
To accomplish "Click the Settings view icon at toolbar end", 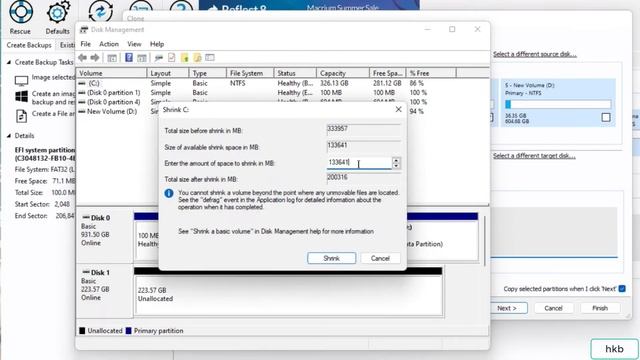I will pyautogui.click(x=210, y=58).
